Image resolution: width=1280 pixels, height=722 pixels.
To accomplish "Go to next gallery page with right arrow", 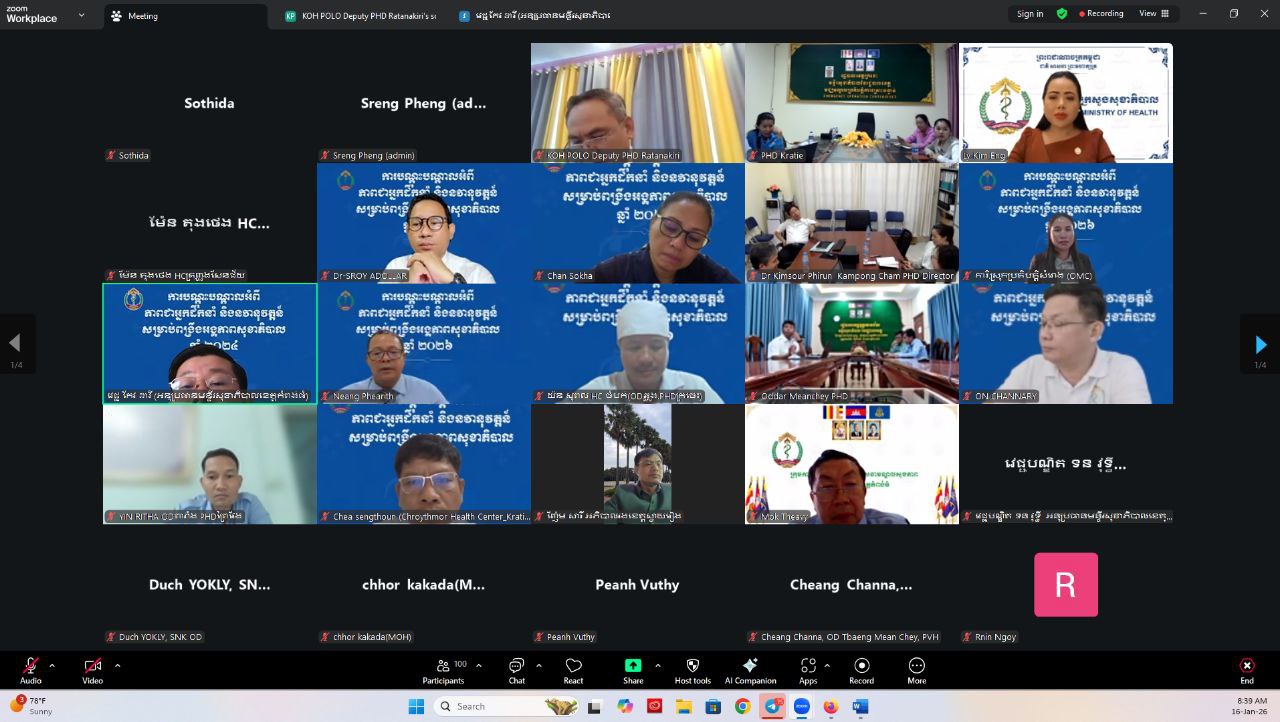I will pos(1260,344).
